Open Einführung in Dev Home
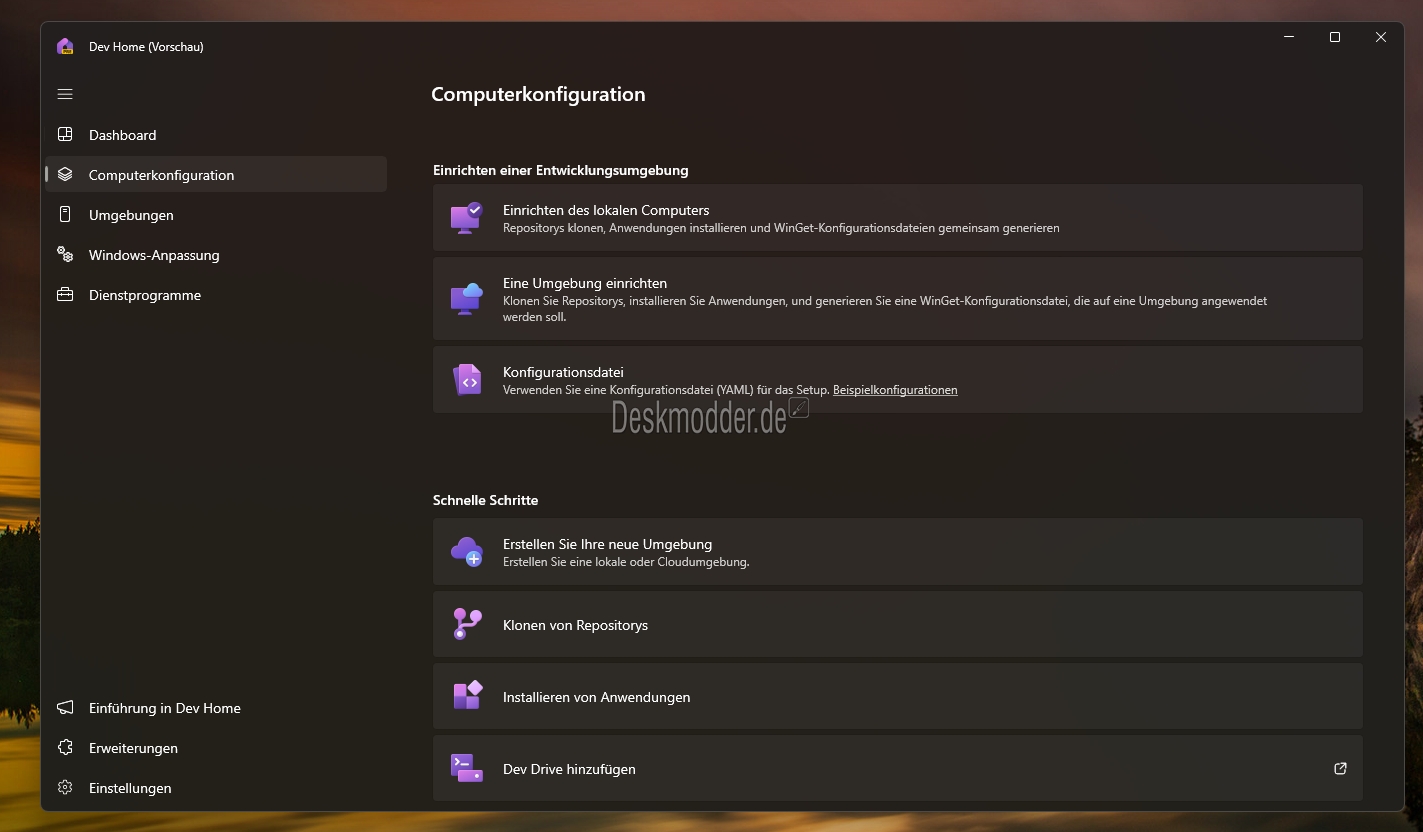The width and height of the screenshot is (1423, 832). tap(216, 708)
